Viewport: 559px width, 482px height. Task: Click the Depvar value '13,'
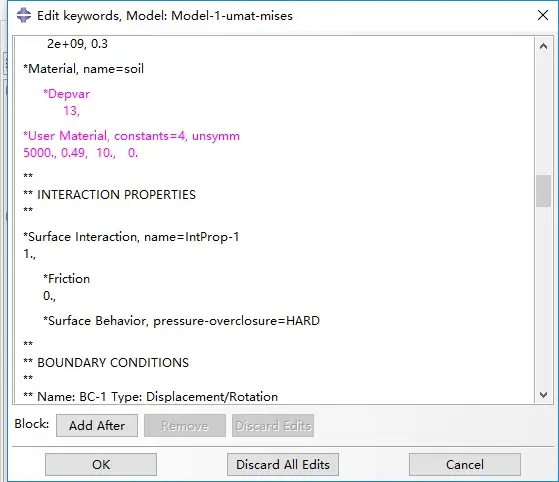coord(71,111)
